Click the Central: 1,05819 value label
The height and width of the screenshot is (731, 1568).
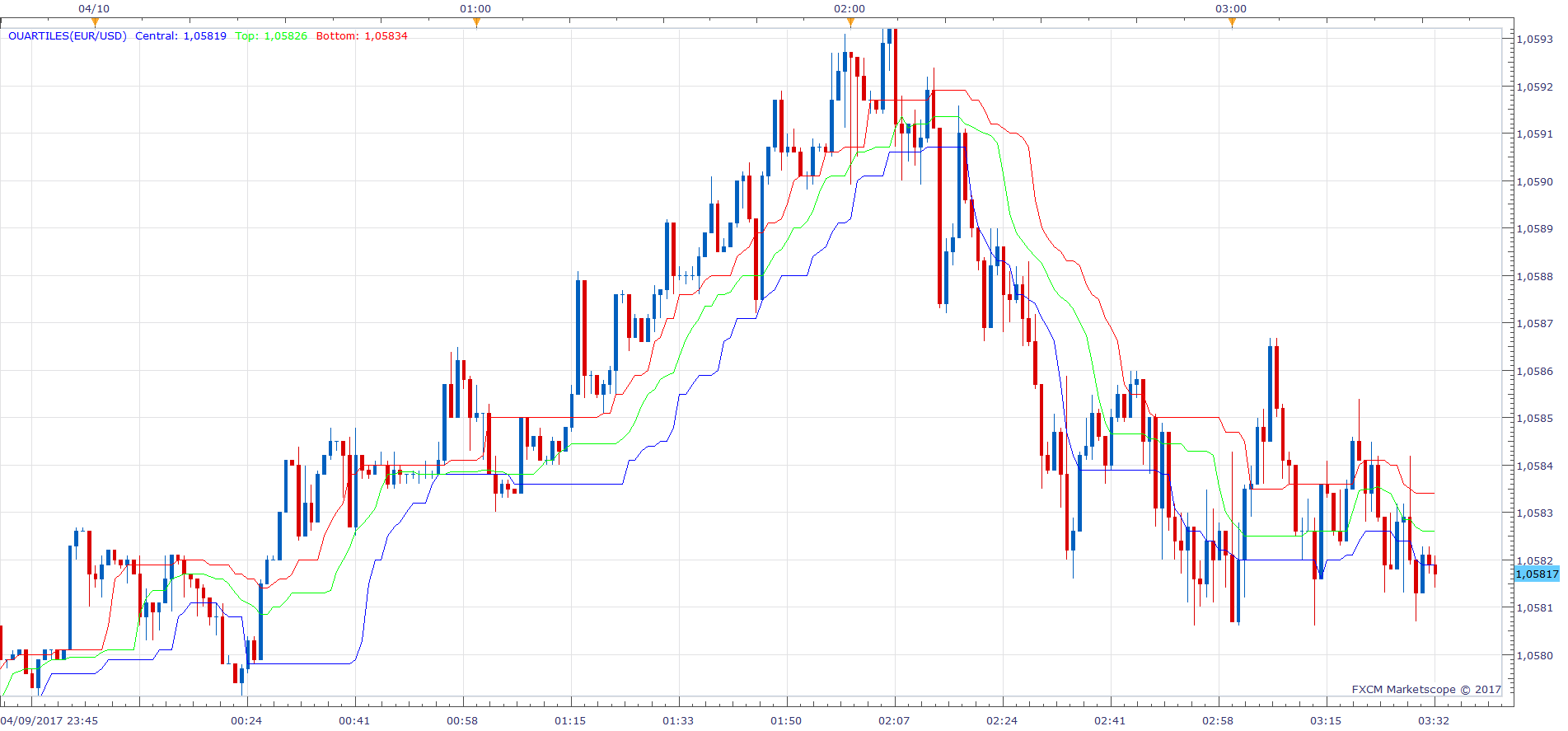point(180,35)
